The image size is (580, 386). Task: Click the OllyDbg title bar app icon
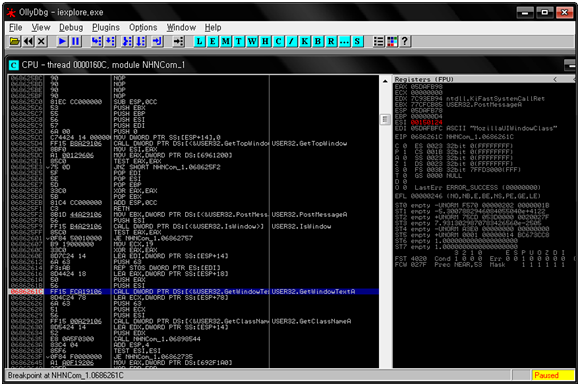(x=11, y=13)
